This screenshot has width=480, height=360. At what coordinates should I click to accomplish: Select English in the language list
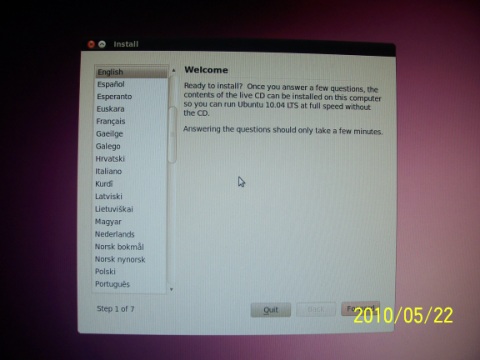[x=131, y=72]
